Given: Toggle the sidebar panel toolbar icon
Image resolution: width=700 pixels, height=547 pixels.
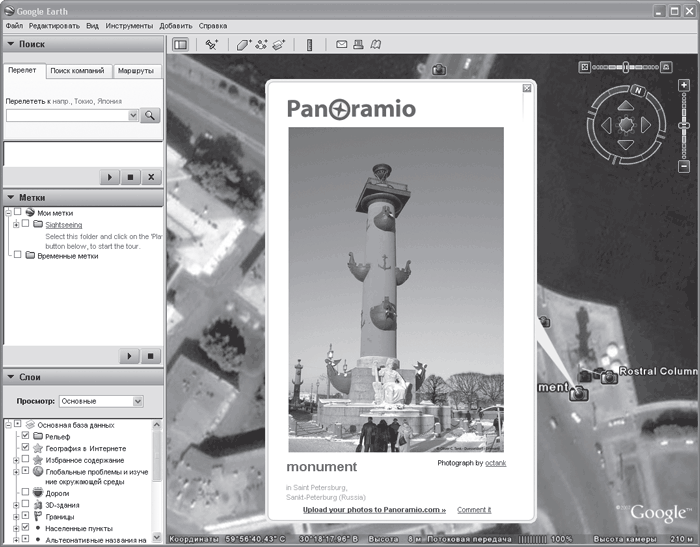Looking at the screenshot, I should (x=180, y=45).
